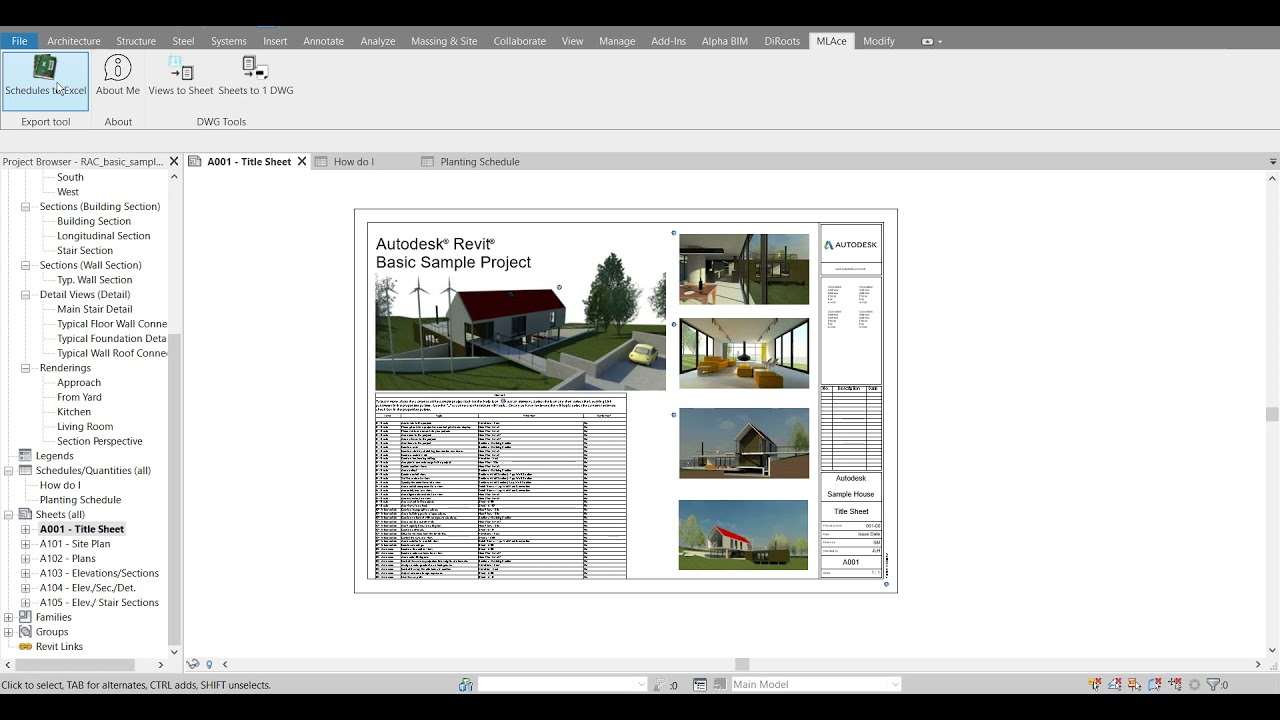Click the view control icon below project browser
Viewport: 1280px width, 720px height.
[193, 664]
